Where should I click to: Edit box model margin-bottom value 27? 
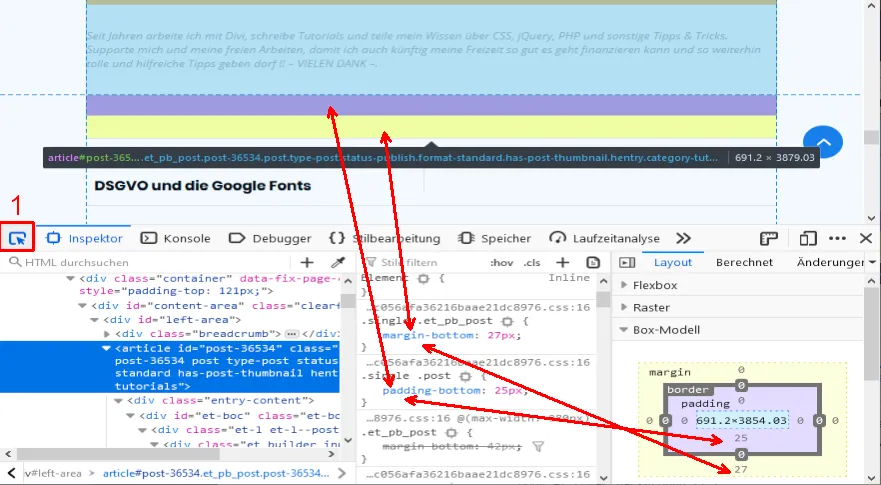(x=741, y=469)
